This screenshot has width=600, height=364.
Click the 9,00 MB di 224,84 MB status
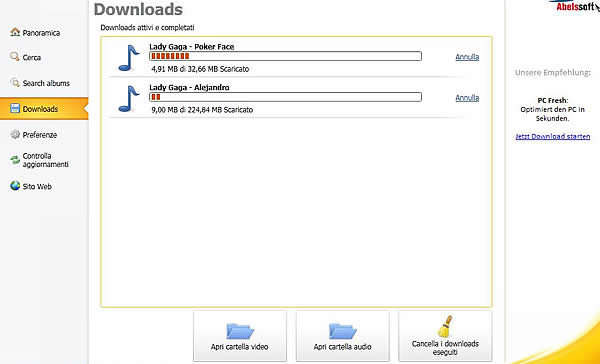coord(202,110)
